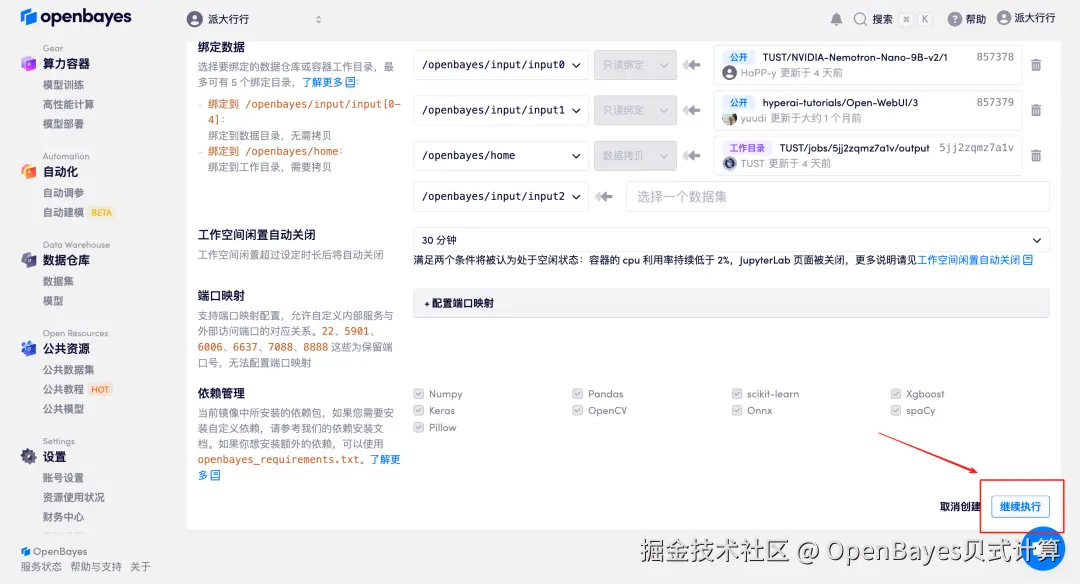Open the 数据拷贝 mode dropdown
The image size is (1080, 584).
click(x=635, y=156)
